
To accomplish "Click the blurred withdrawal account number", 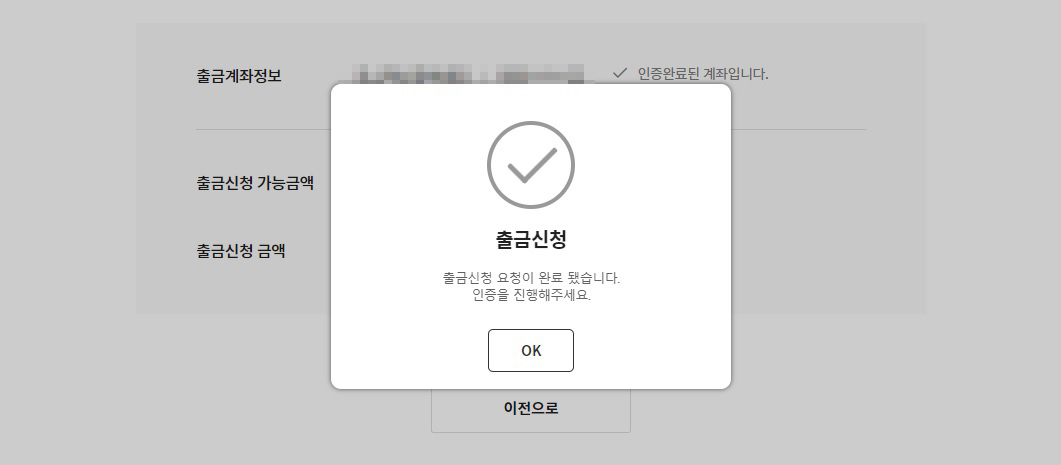I will [472, 74].
